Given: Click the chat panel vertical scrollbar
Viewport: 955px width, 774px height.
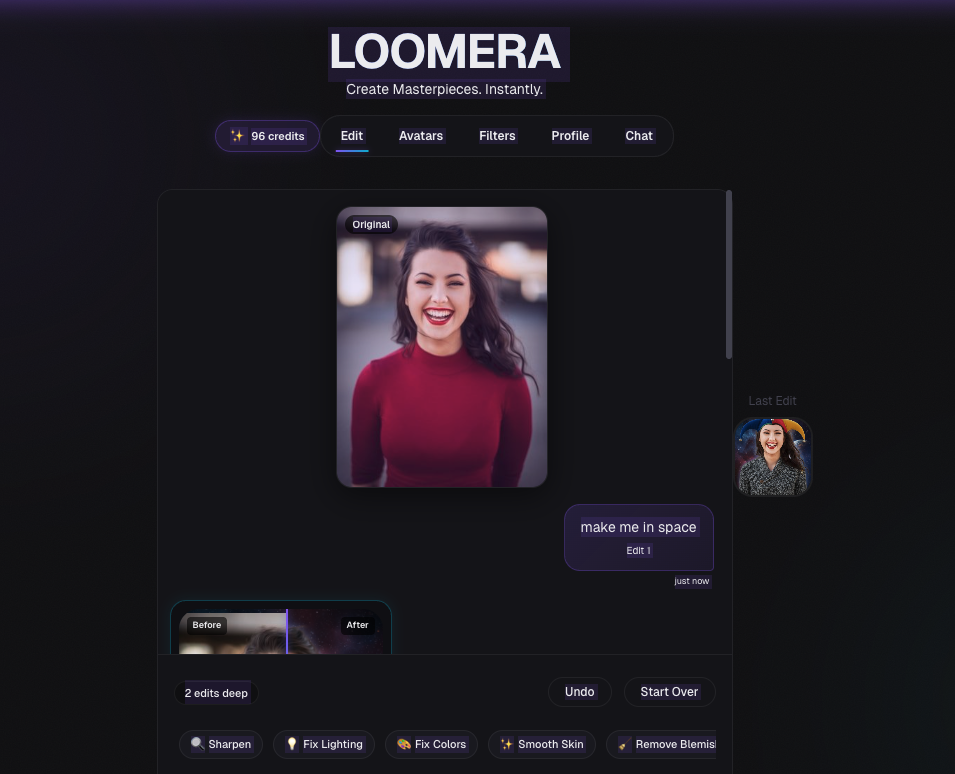Looking at the screenshot, I should 729,275.
